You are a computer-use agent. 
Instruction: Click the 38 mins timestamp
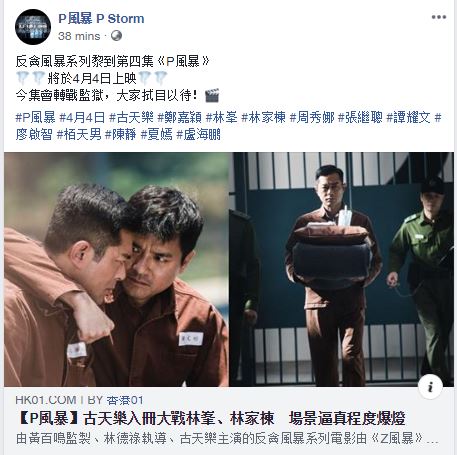pyautogui.click(x=79, y=36)
